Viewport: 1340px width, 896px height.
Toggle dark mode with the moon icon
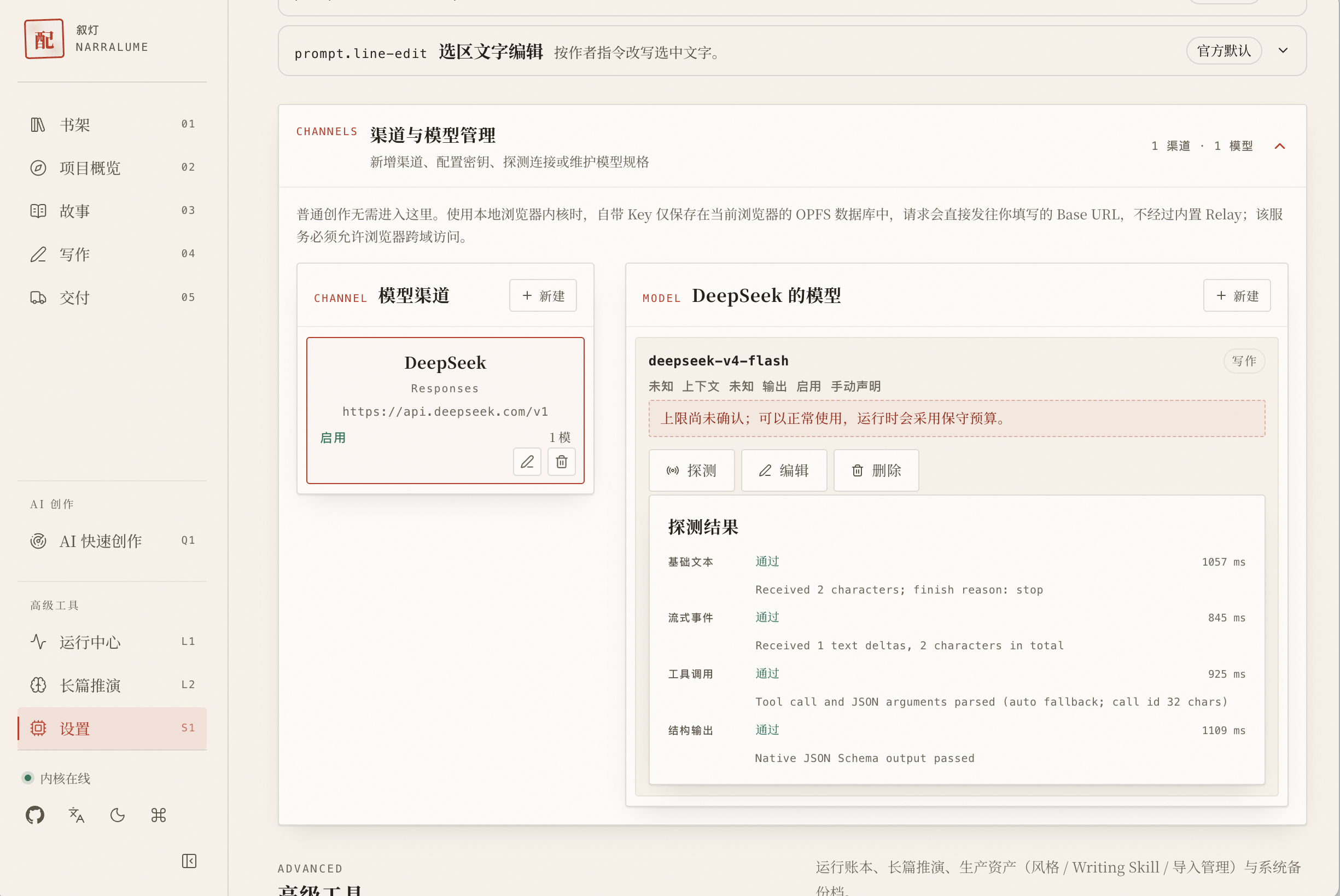point(117,815)
